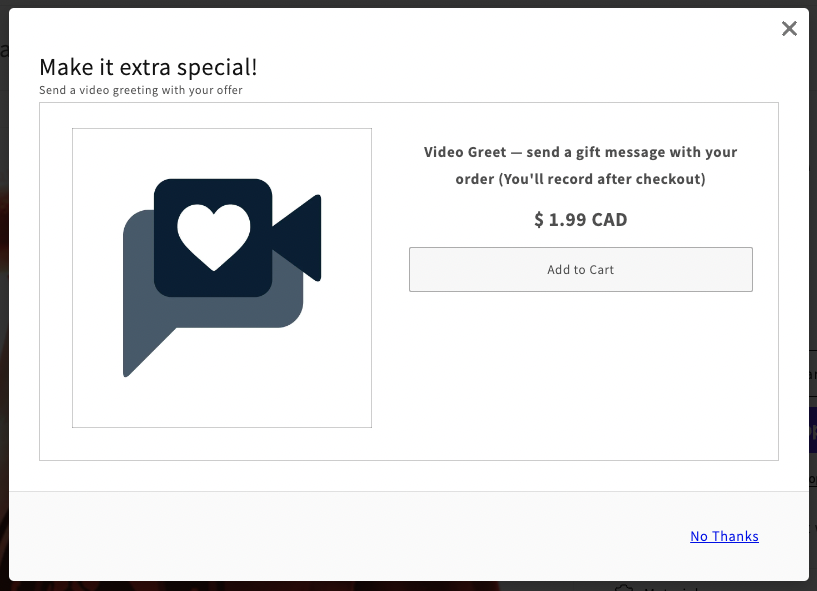Screen dimensions: 817x591
Task: Click the "order (You'll record after checkout)" line
Action: pos(580,179)
